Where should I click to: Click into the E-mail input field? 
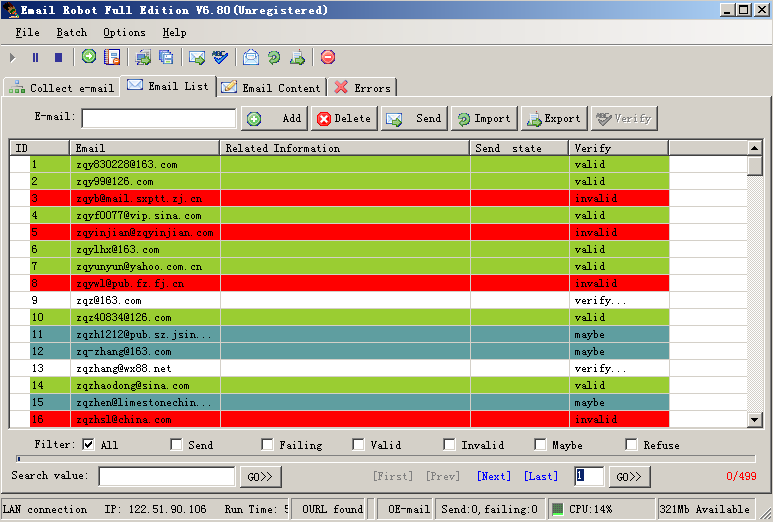point(159,118)
